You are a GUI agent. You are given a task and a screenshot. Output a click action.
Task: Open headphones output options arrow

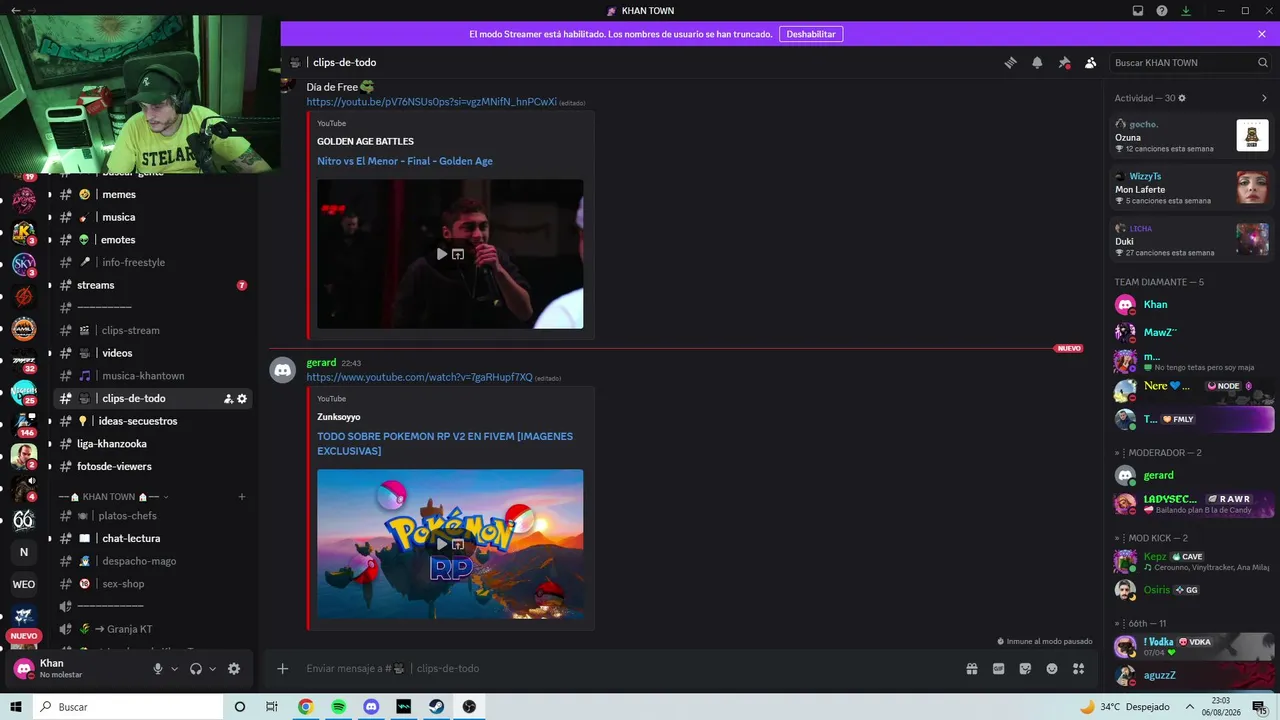click(212, 669)
